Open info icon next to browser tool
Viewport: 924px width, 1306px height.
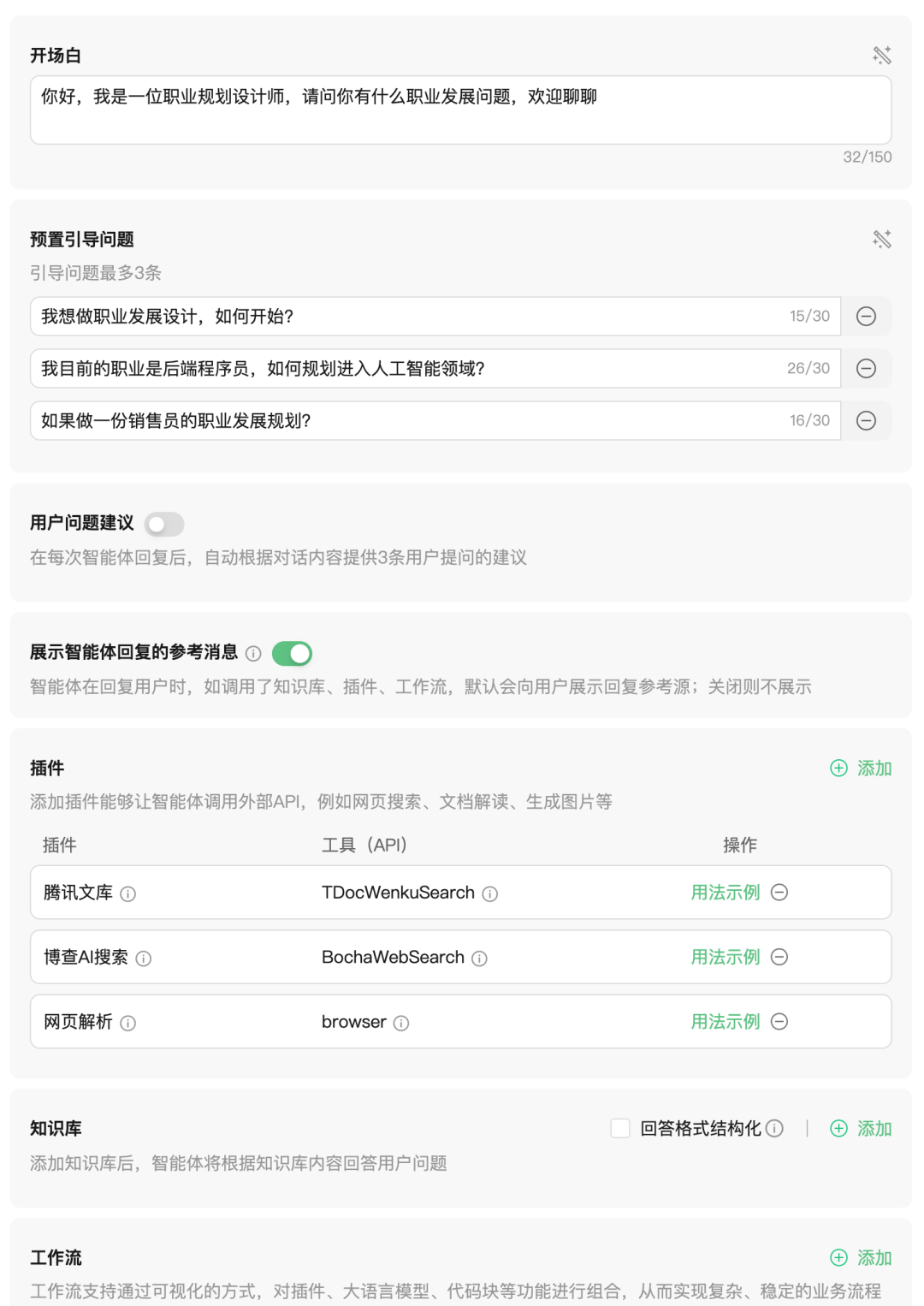tap(401, 1024)
